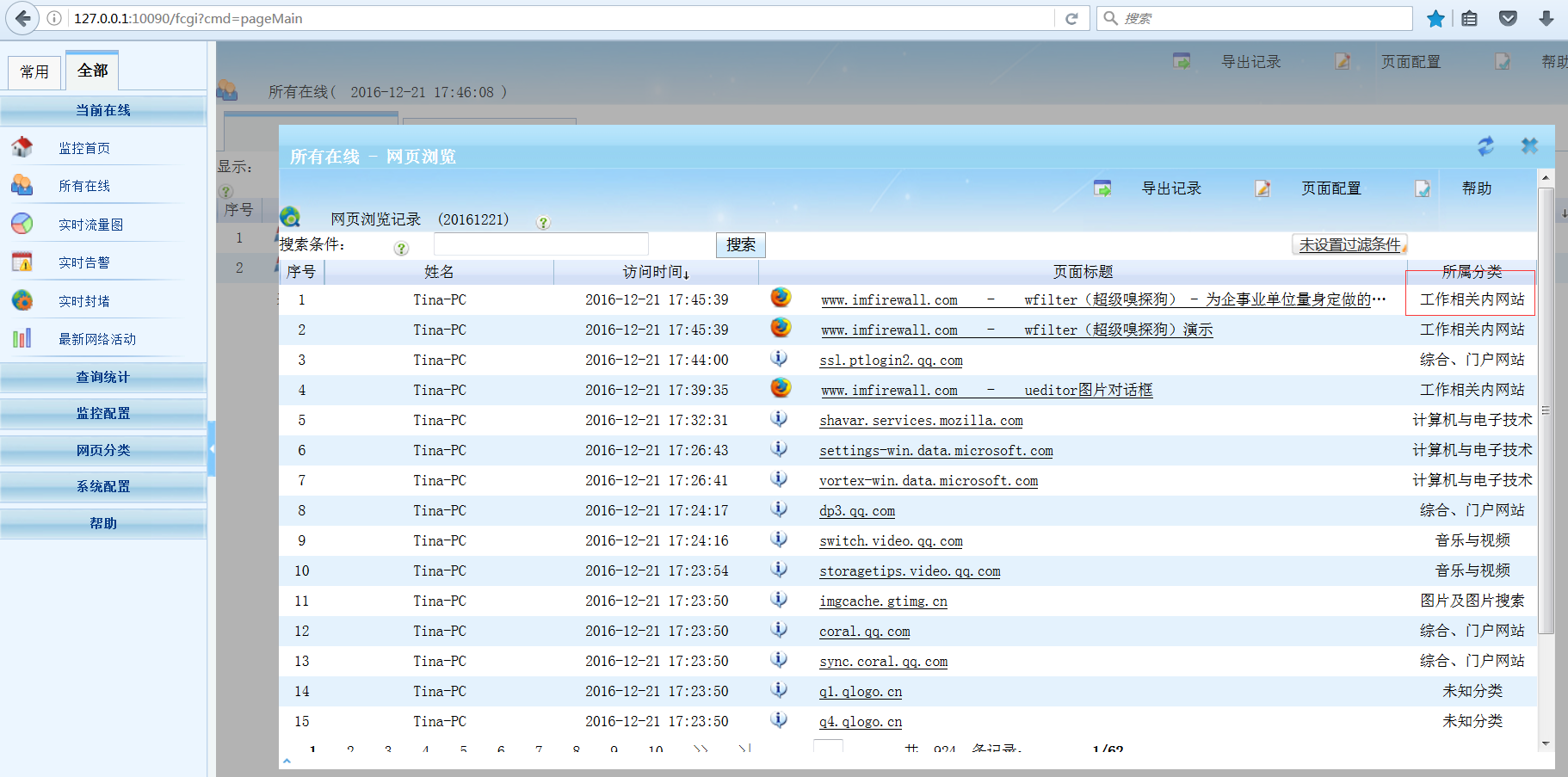This screenshot has height=777, width=1568.
Task: Click the refresh icon in dialog header
Action: pyautogui.click(x=1485, y=146)
